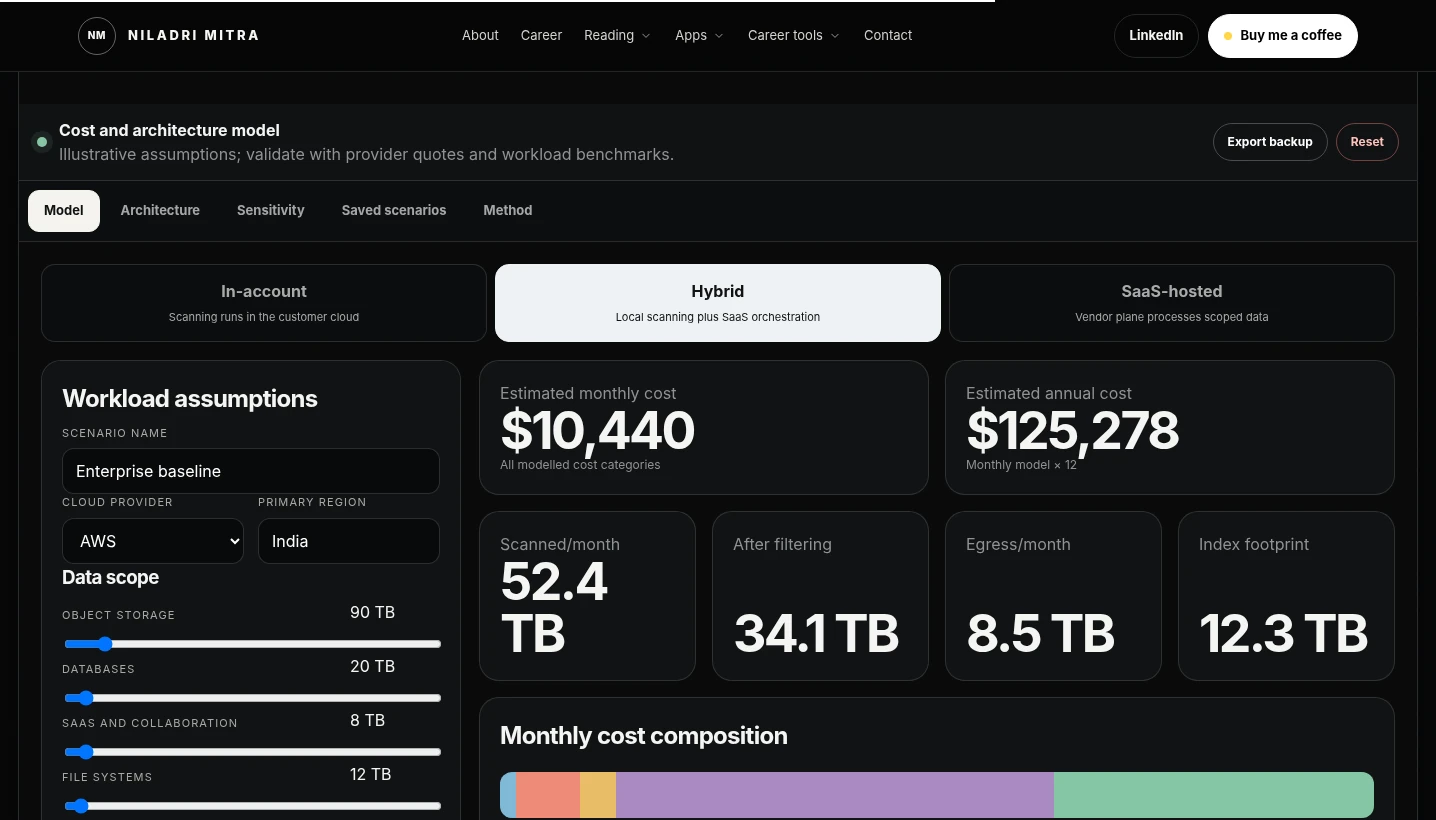Click the LinkedIn button

[1156, 36]
